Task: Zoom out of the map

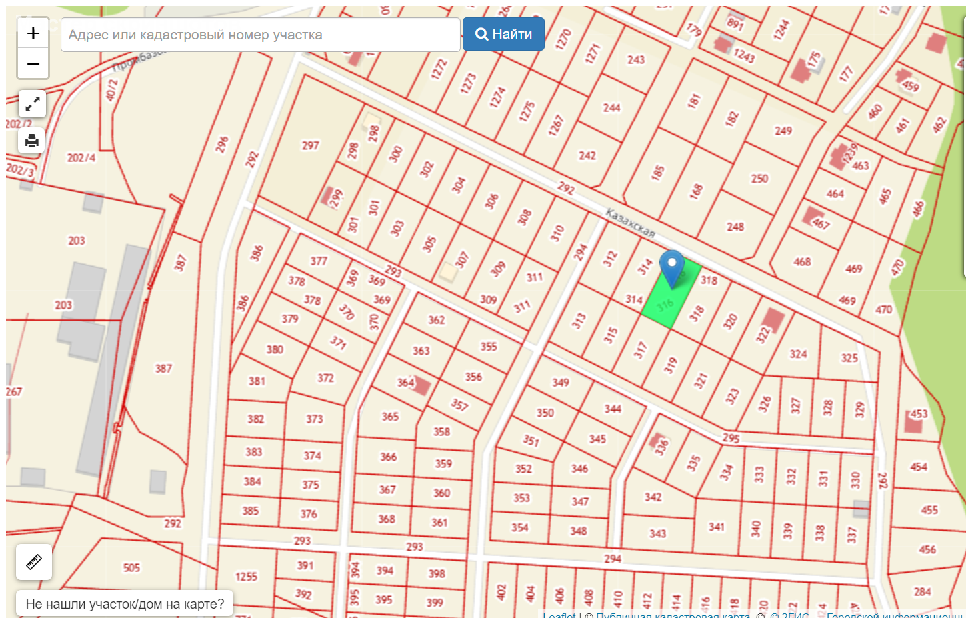Action: click(x=33, y=64)
